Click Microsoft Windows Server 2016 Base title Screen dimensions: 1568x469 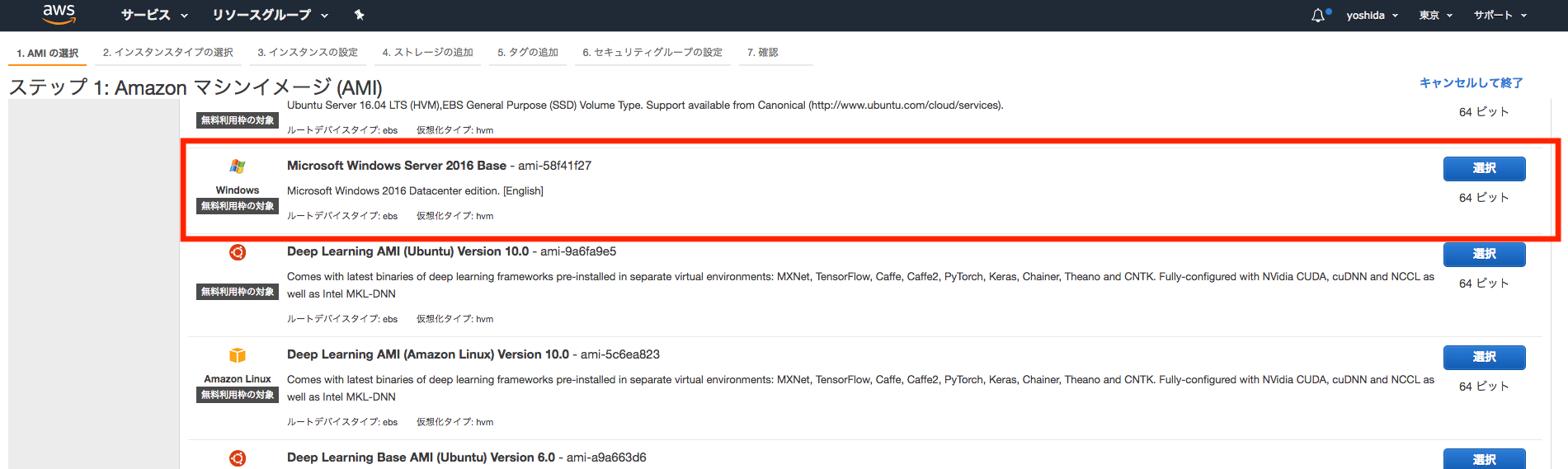tap(397, 166)
